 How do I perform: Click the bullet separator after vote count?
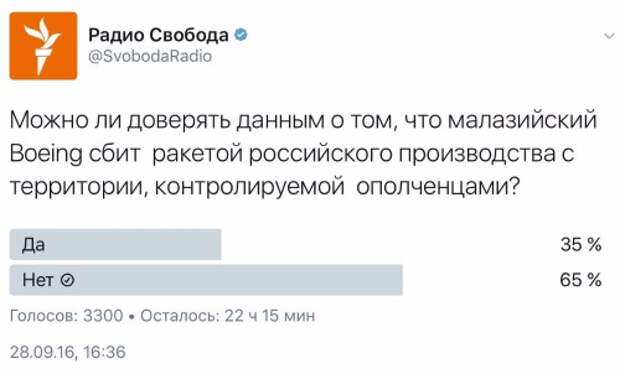click(132, 316)
